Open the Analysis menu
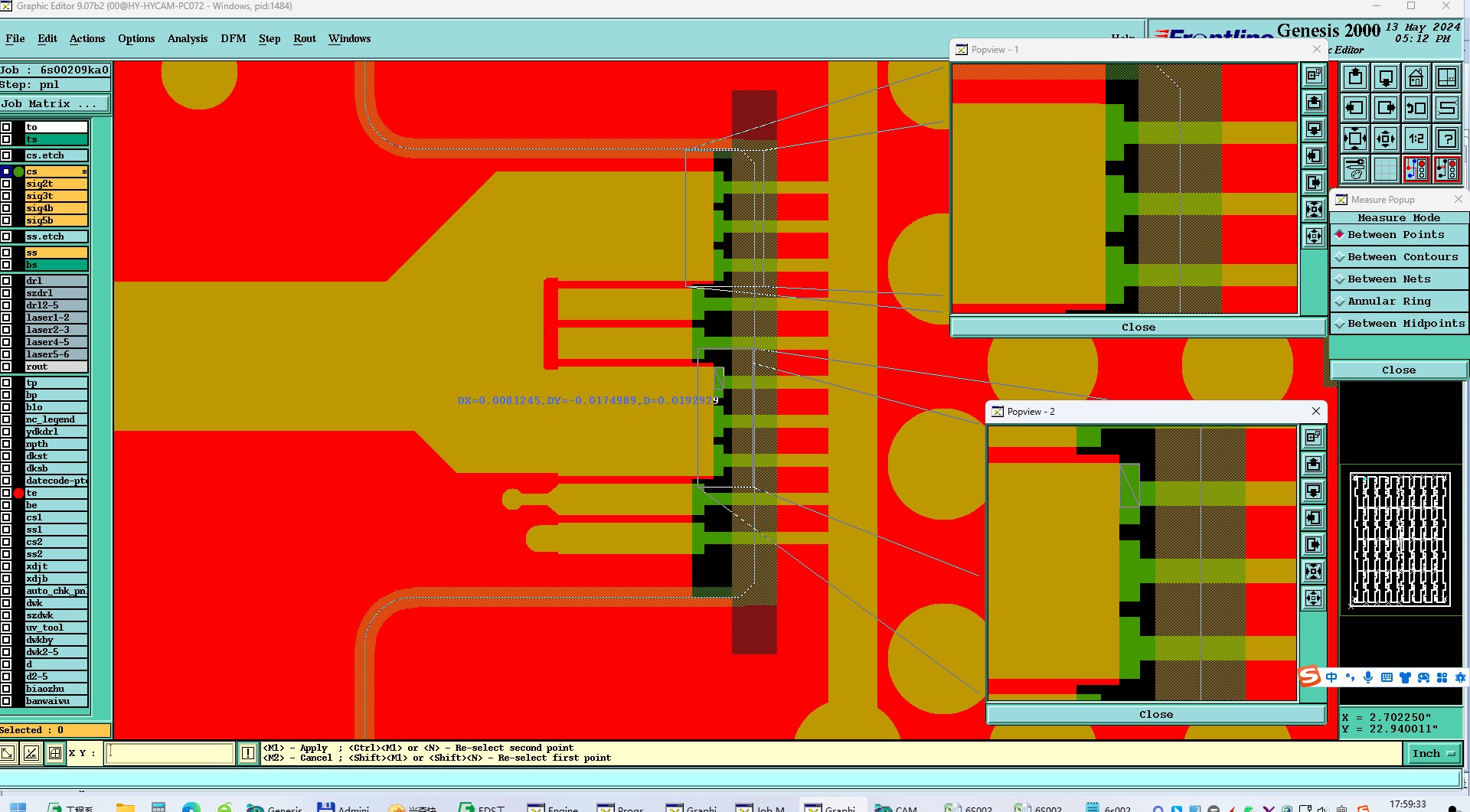The image size is (1470, 812). tap(188, 38)
